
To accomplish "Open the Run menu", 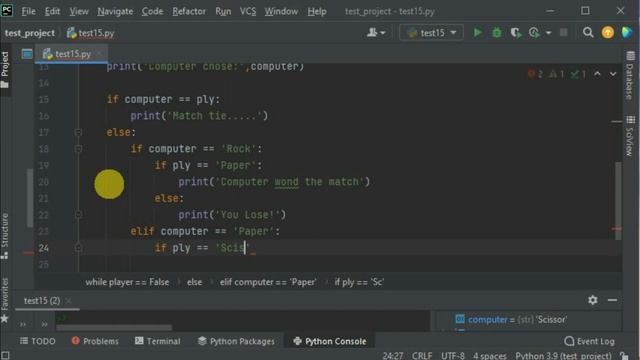I will pyautogui.click(x=223, y=11).
